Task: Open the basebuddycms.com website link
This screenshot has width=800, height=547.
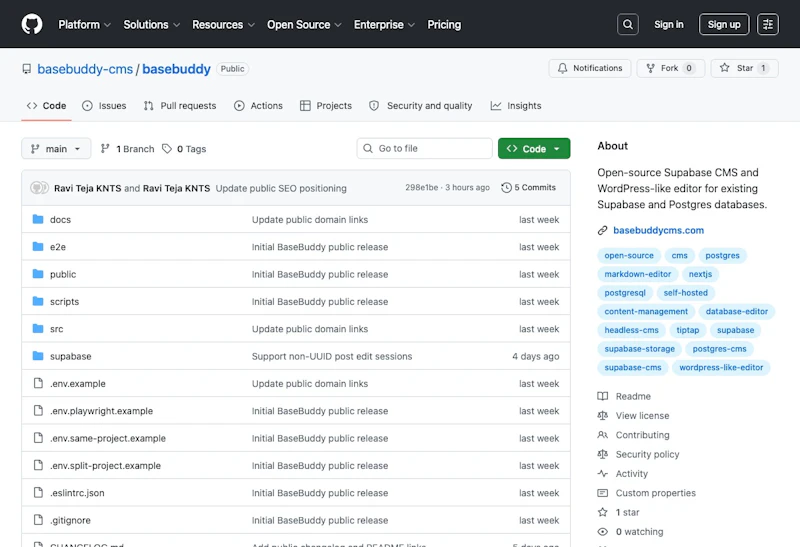Action: [x=658, y=231]
